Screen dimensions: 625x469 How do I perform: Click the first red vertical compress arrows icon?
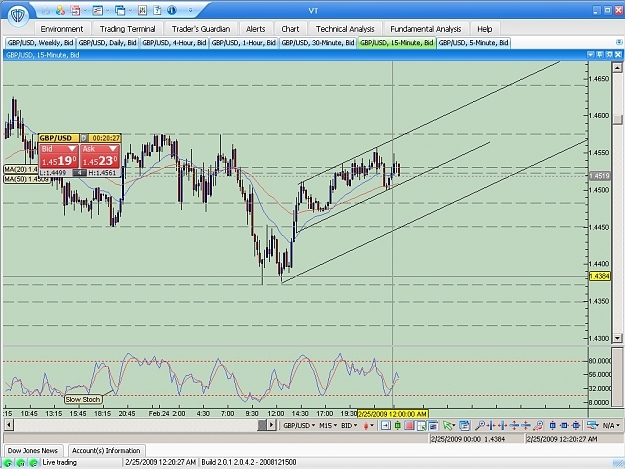coord(514,426)
